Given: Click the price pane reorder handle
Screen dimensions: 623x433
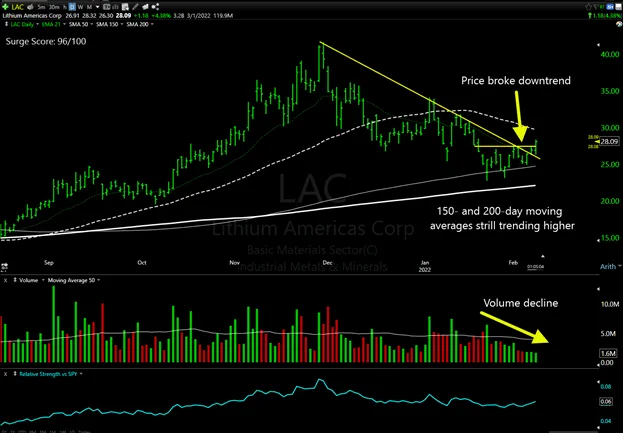Looking at the screenshot, I should coord(6,24).
